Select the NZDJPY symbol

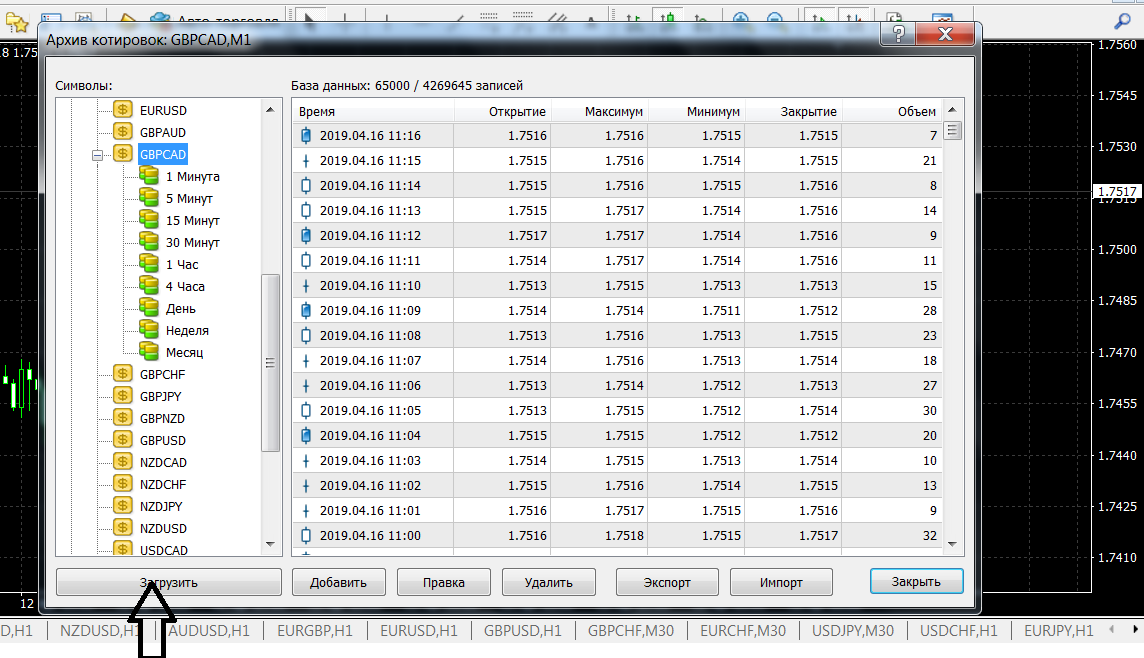(161, 506)
